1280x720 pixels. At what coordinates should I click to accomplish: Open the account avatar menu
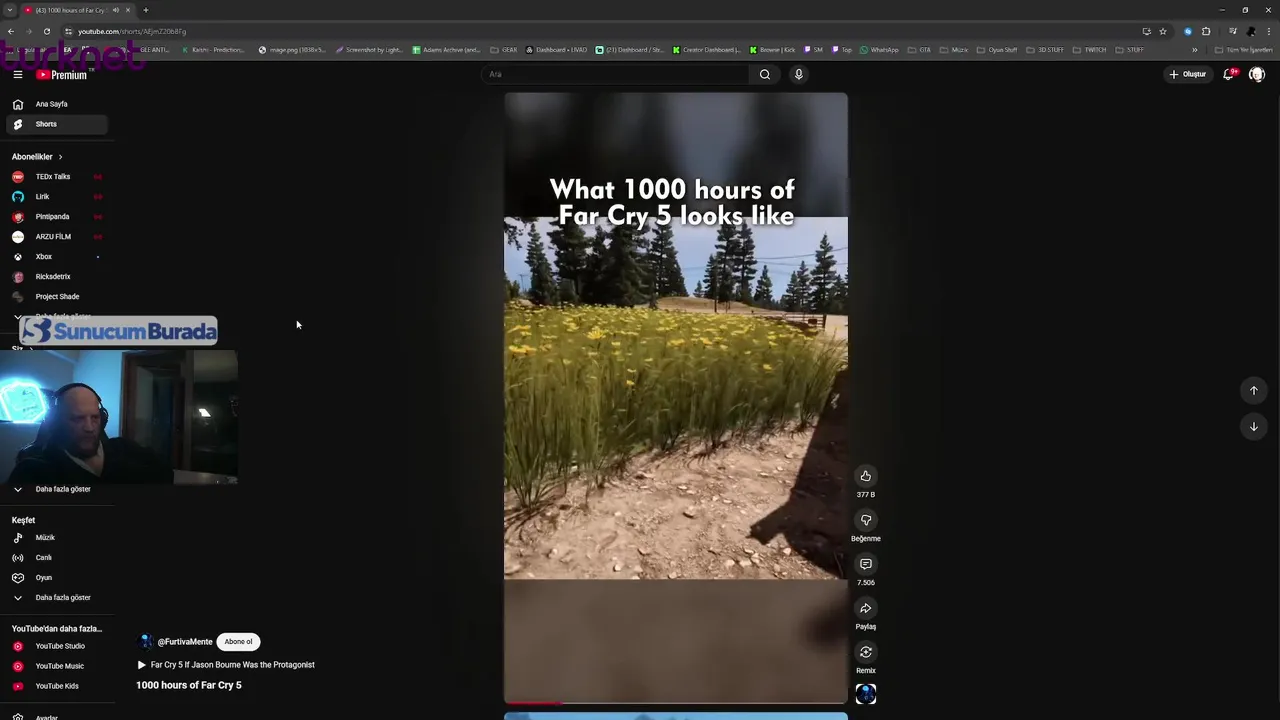coord(1257,74)
